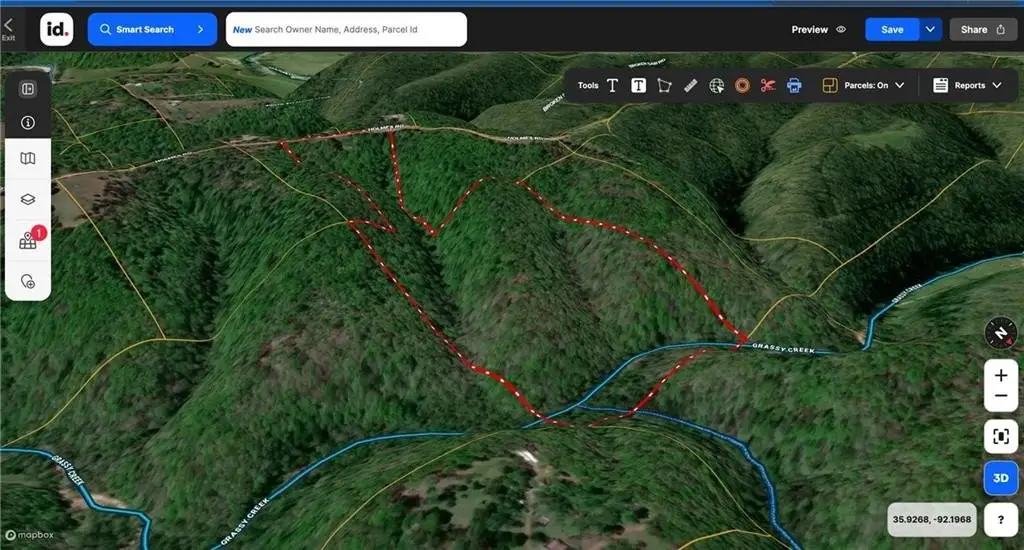The image size is (1024, 550).
Task: Toggle Preview eye icon
Action: coord(840,30)
